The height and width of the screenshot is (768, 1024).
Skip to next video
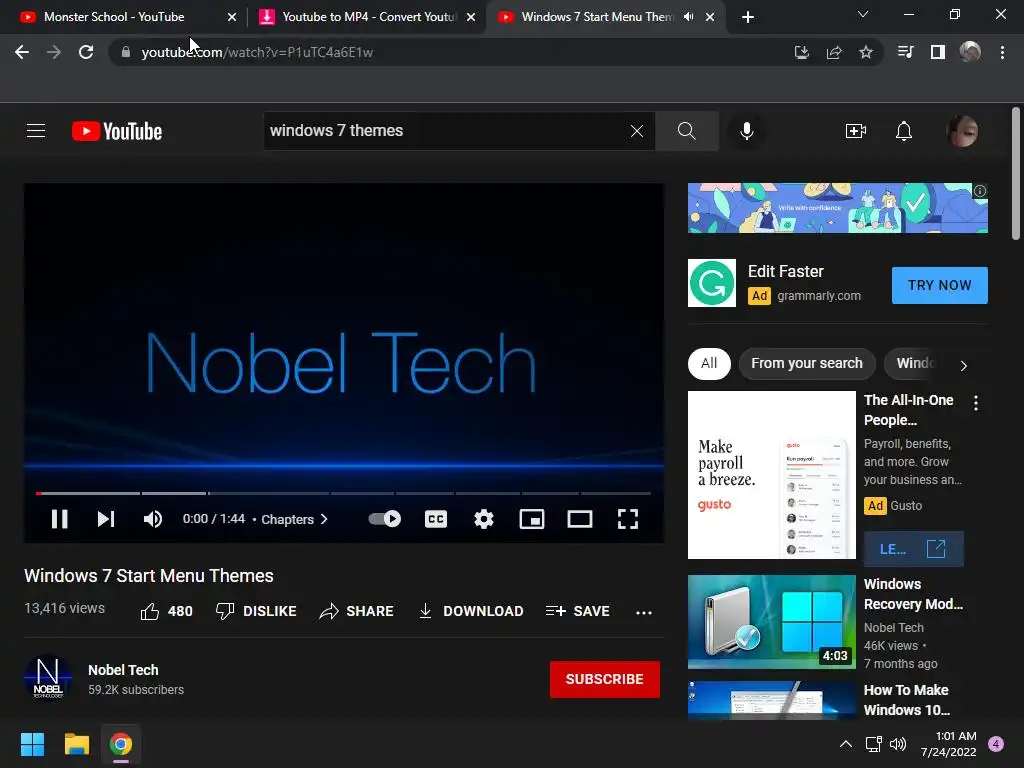pyautogui.click(x=106, y=519)
